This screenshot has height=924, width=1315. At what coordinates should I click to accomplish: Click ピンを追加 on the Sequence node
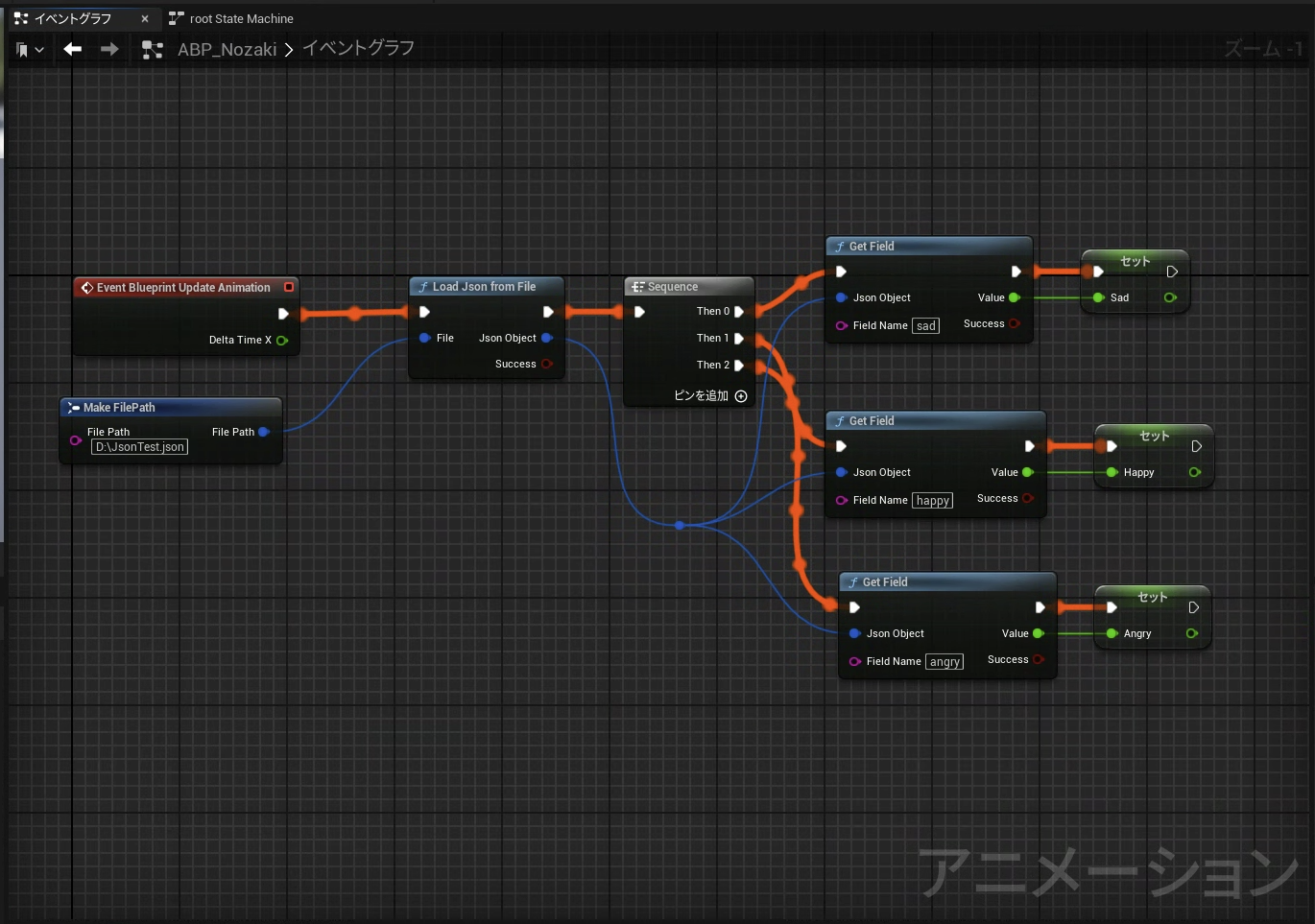tap(709, 395)
